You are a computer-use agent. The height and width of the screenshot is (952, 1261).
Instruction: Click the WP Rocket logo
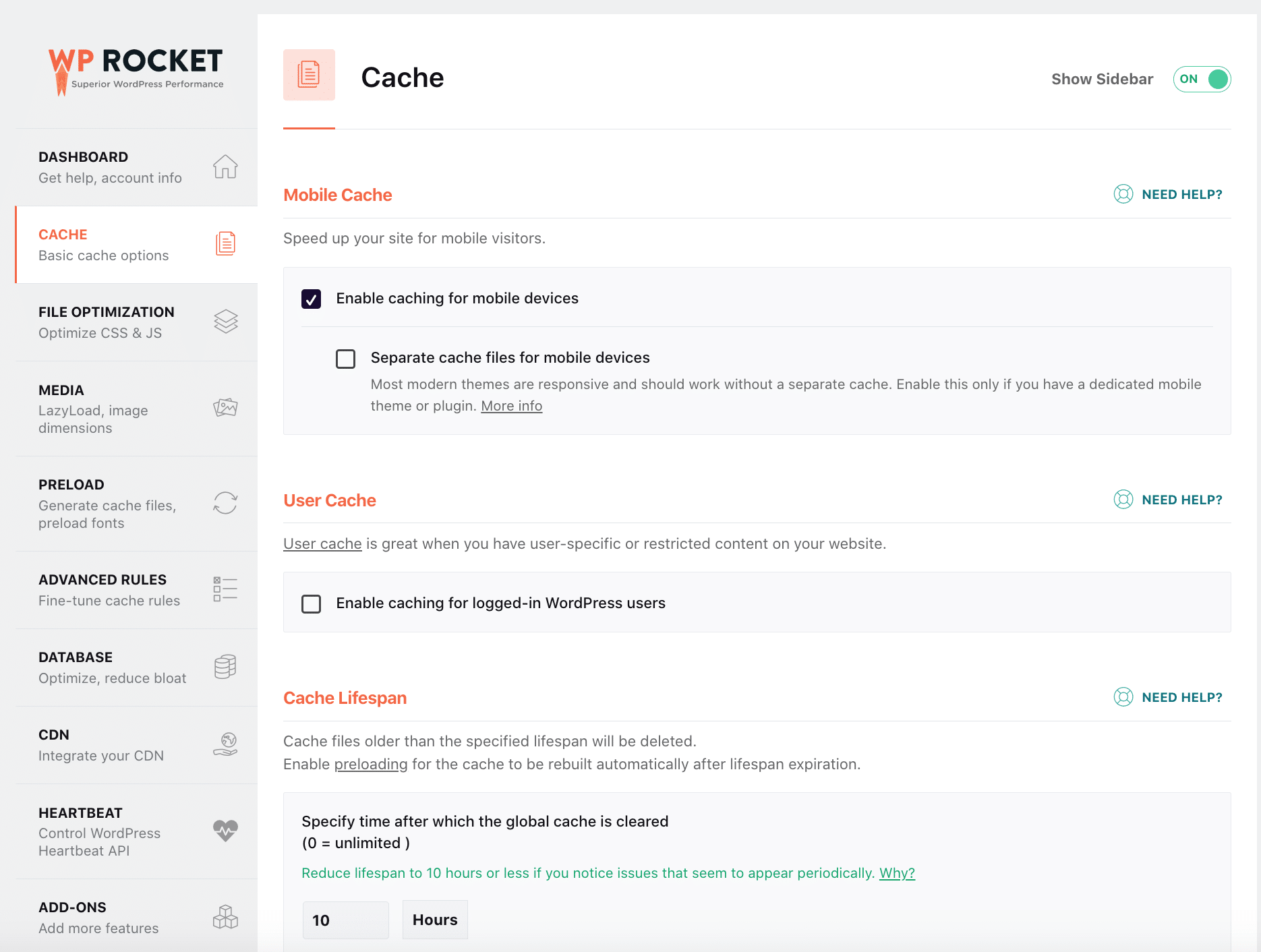[x=135, y=65]
